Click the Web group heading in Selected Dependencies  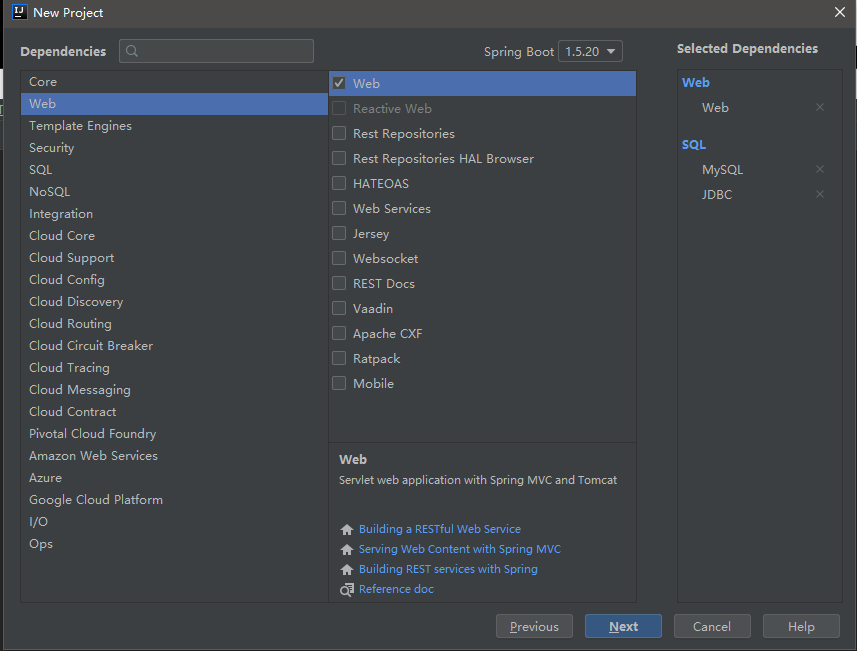click(x=695, y=83)
